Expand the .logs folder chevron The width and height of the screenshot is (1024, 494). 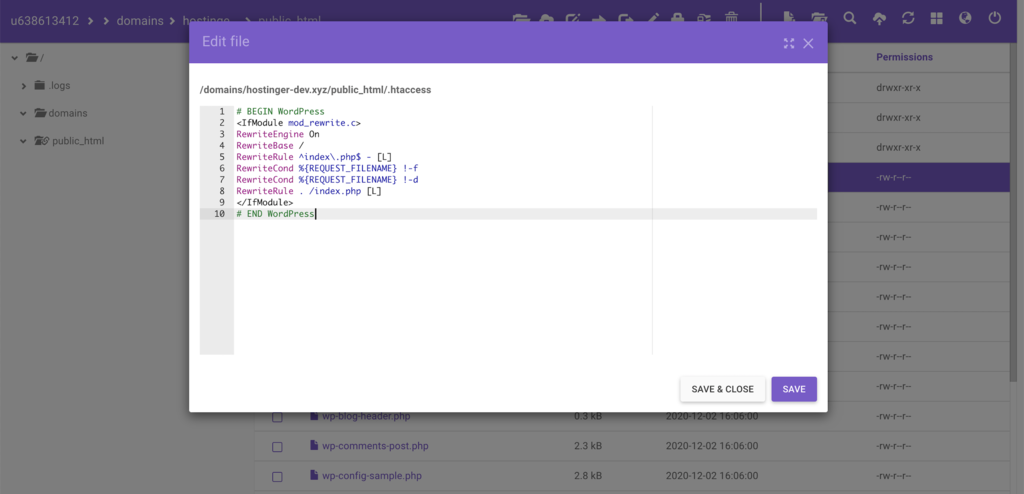click(24, 86)
